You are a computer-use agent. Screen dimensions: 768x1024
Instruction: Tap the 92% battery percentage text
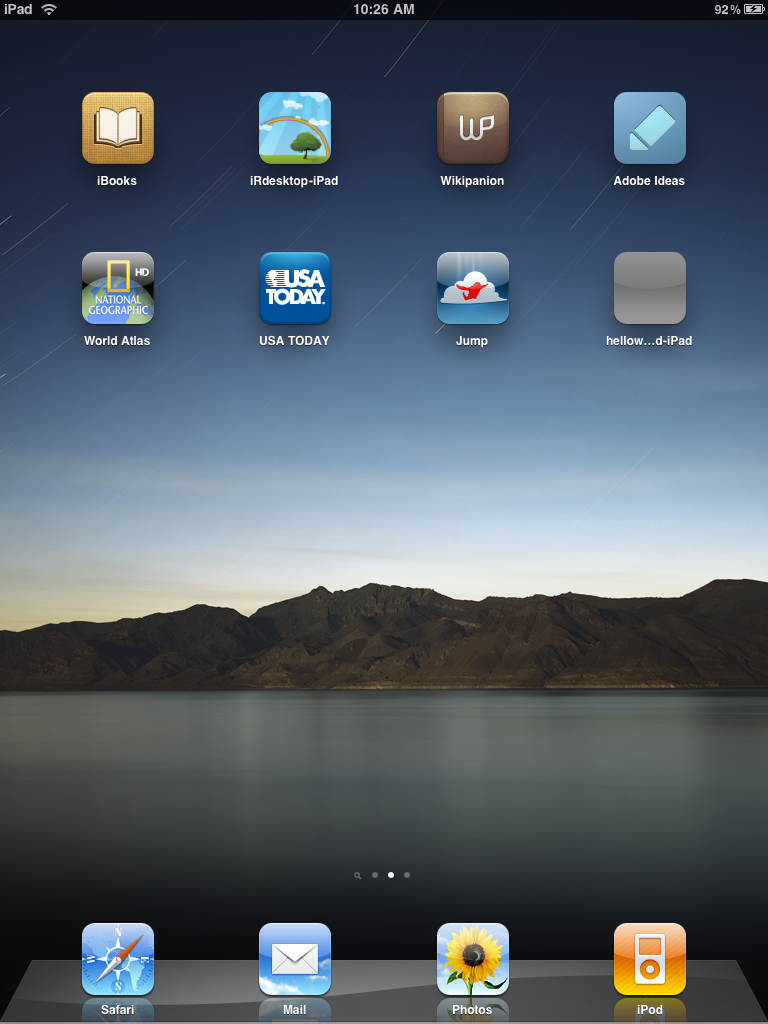pyautogui.click(x=728, y=10)
